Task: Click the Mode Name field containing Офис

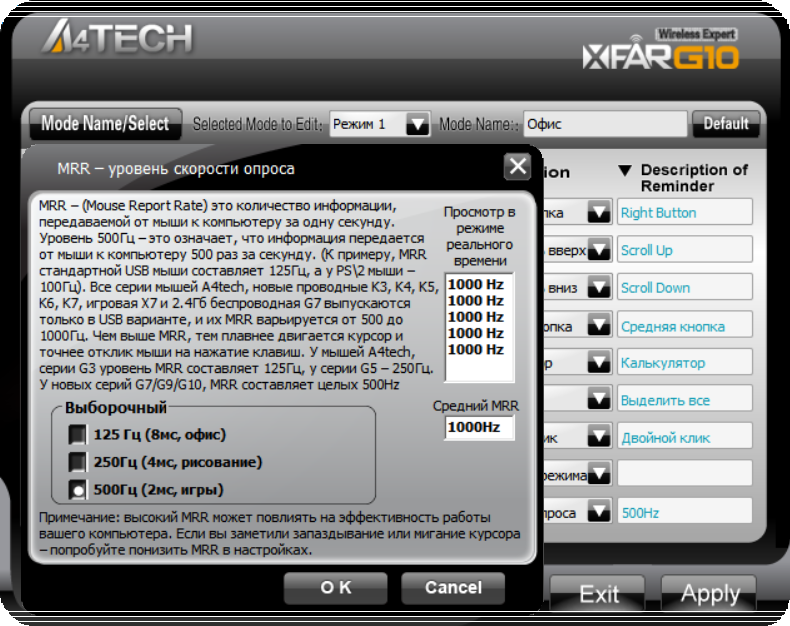Action: (x=605, y=124)
